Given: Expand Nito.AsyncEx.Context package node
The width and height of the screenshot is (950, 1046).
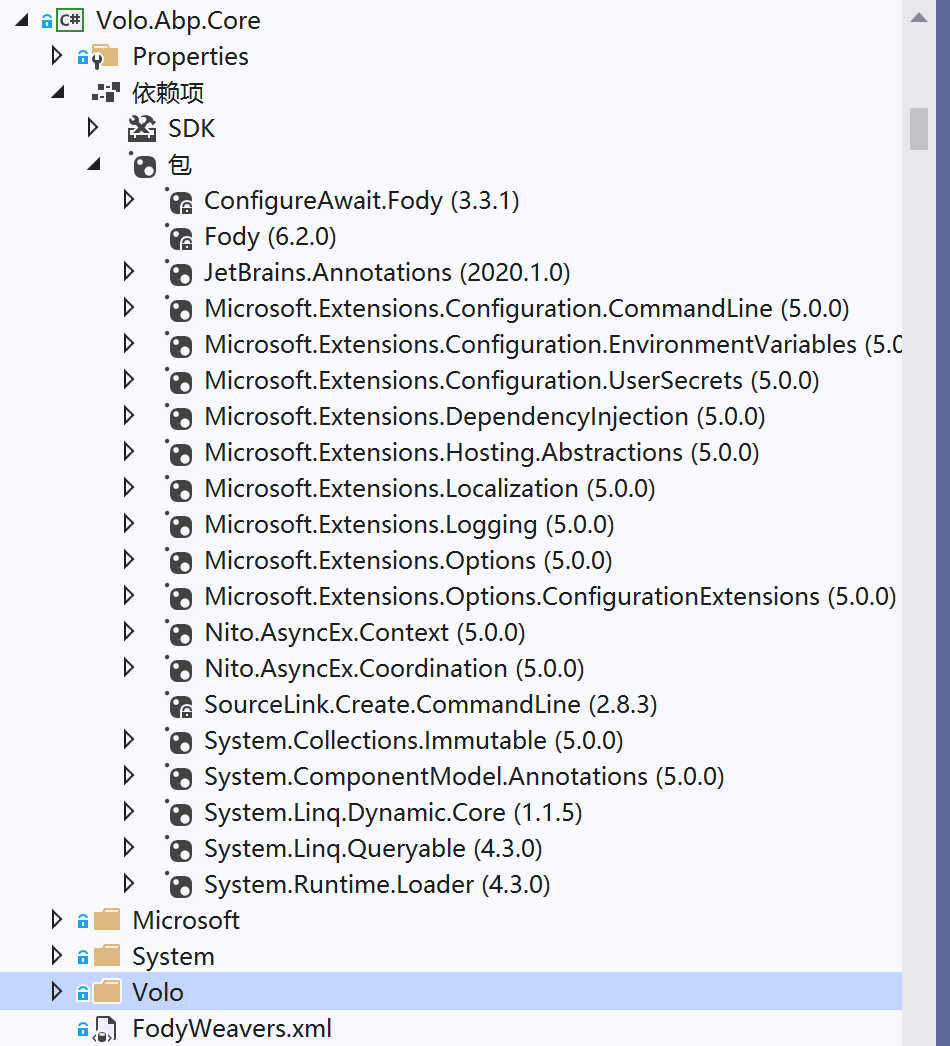Looking at the screenshot, I should coord(129,632).
